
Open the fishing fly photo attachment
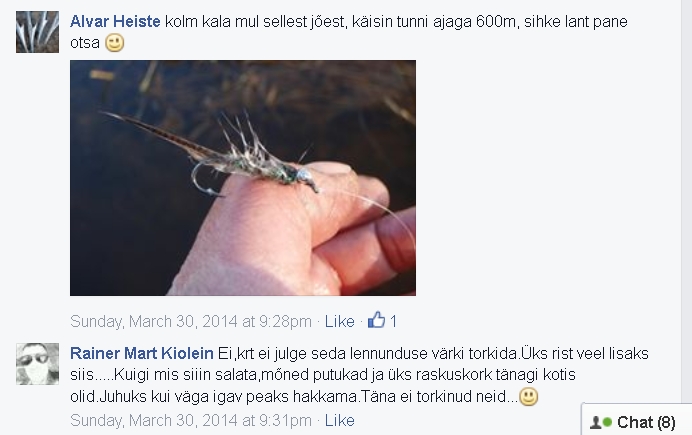[x=243, y=178]
